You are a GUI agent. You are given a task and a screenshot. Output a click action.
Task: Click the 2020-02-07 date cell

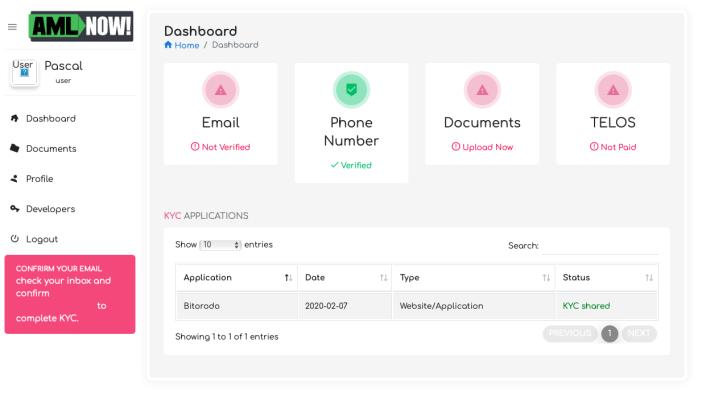(345, 306)
